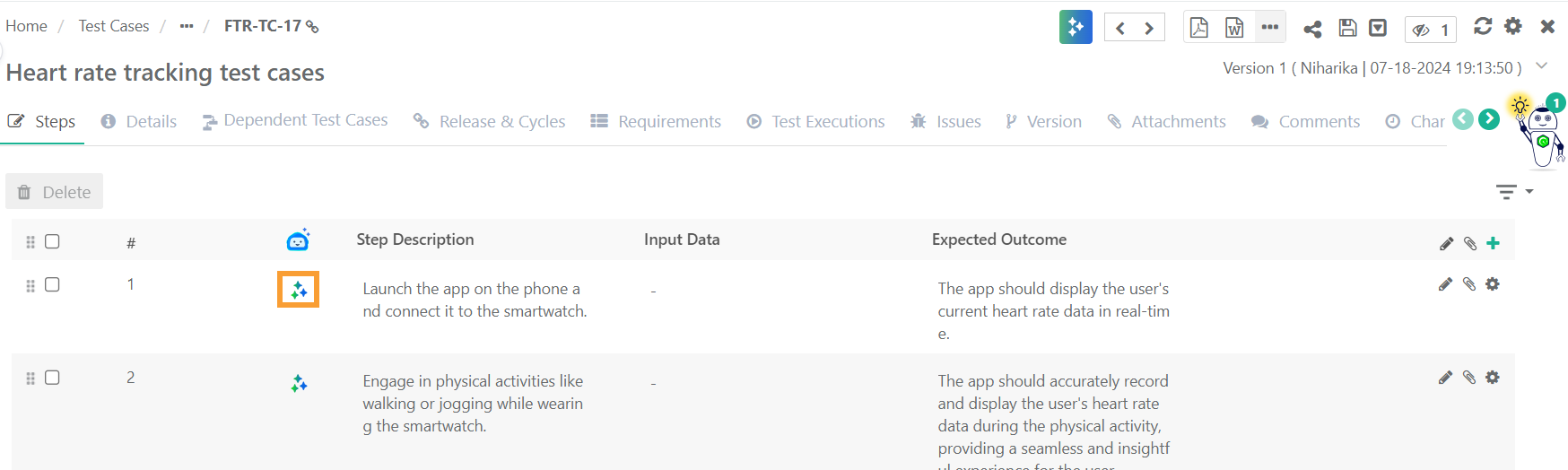1568x470 pixels.
Task: Attach a file to step 2
Action: pos(1469,378)
